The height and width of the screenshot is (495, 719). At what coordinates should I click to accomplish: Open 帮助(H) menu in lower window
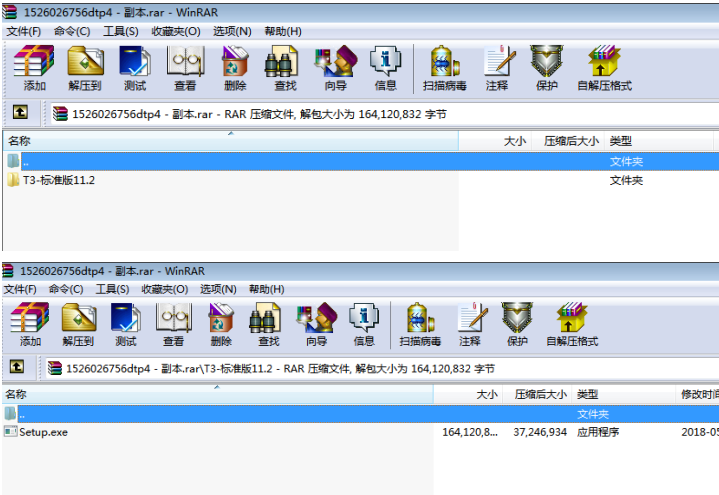(266, 289)
